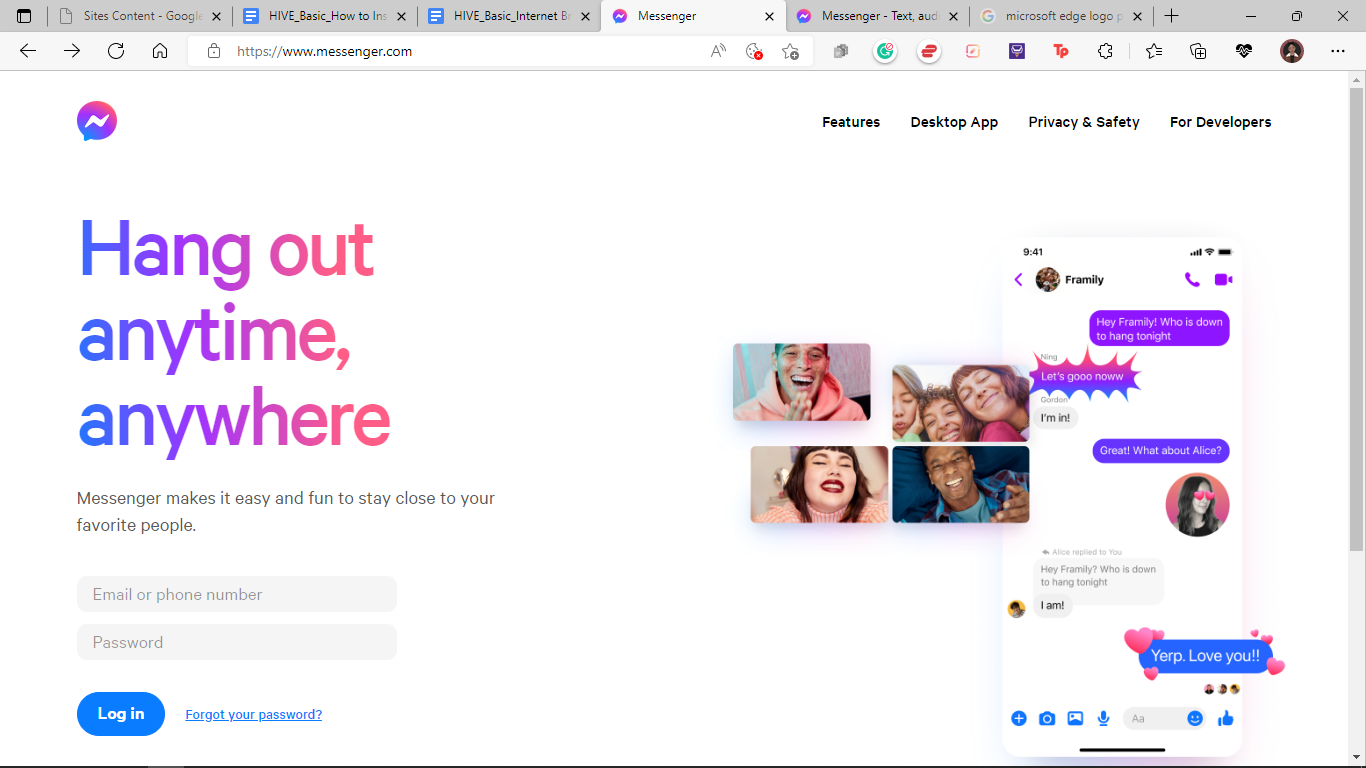Open the Features menu item
1366x768 pixels.
point(851,122)
